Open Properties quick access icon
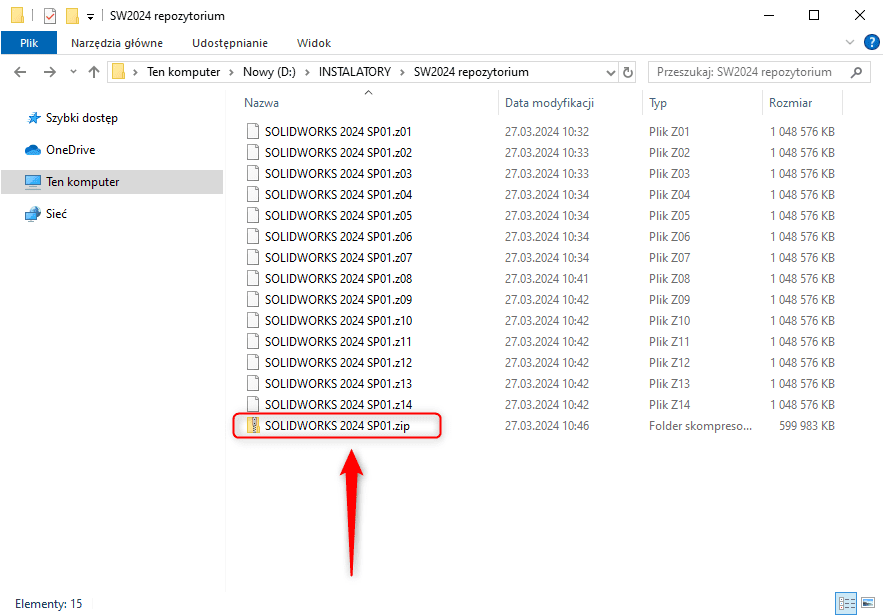The image size is (884, 616). coord(50,16)
